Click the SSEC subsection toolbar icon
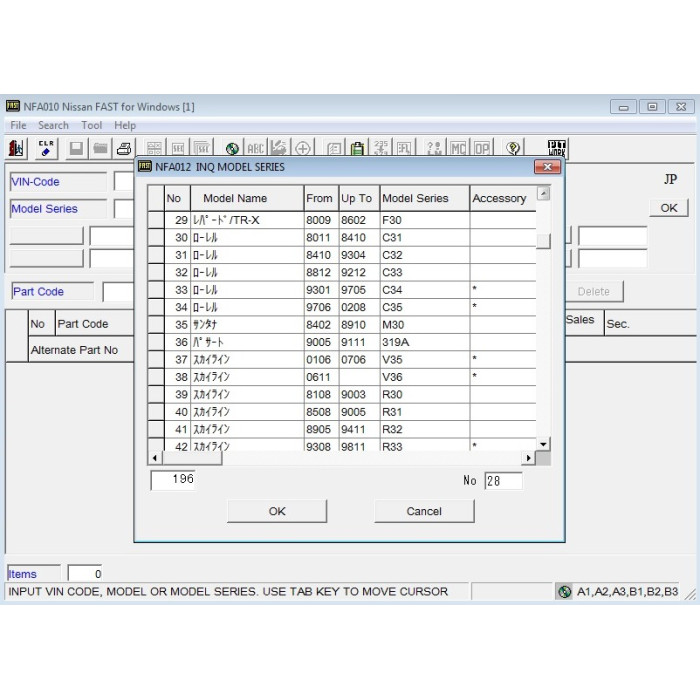Viewport: 700px width, 700px height. (x=202, y=148)
